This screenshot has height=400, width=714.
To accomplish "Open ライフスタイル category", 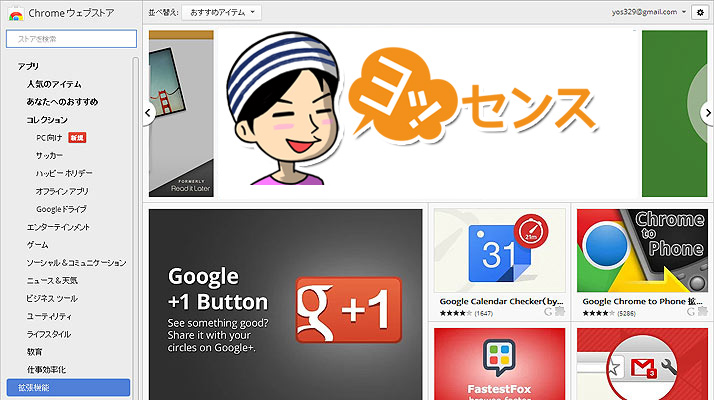I will [48, 334].
